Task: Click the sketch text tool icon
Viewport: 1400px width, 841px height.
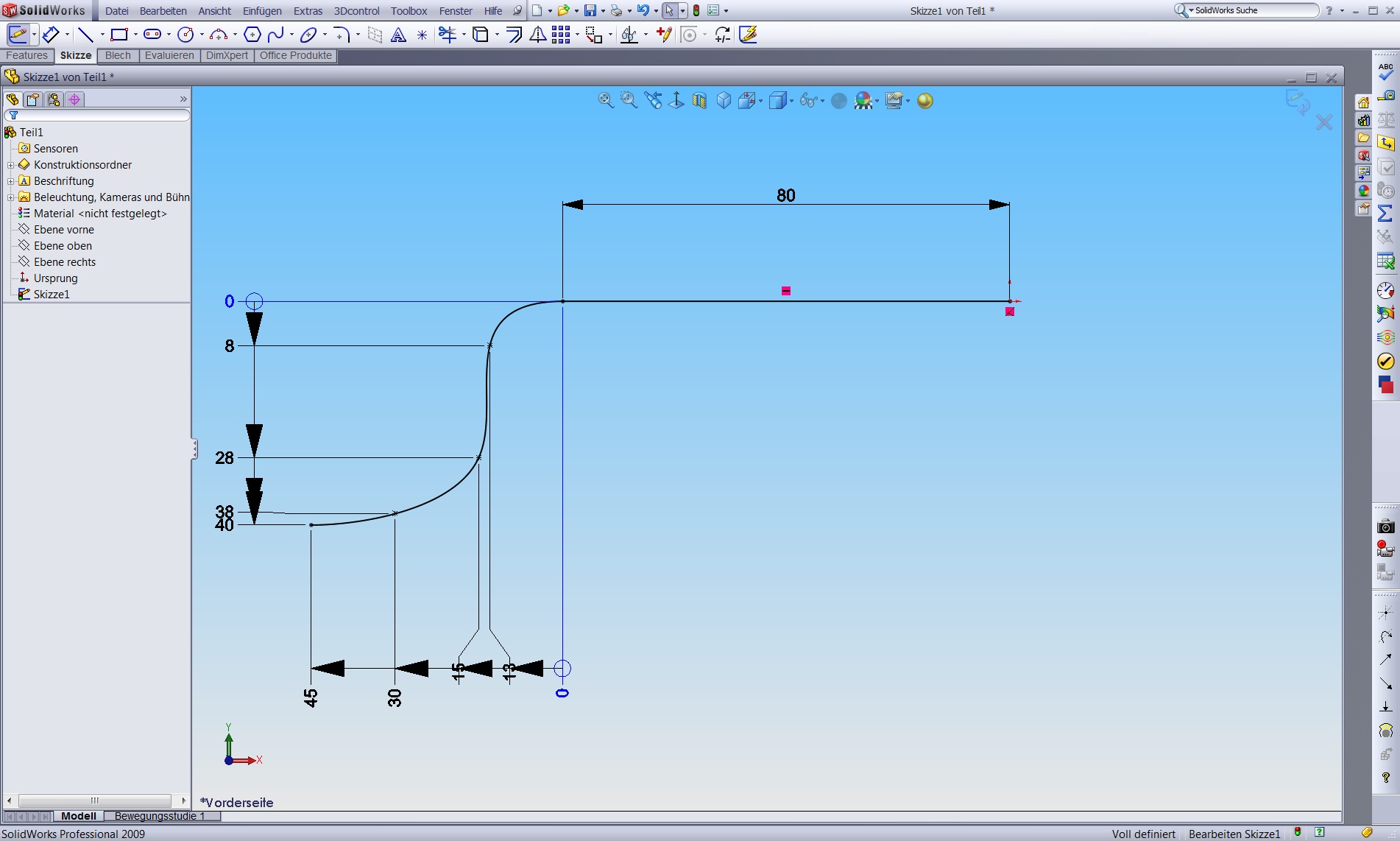Action: point(398,35)
